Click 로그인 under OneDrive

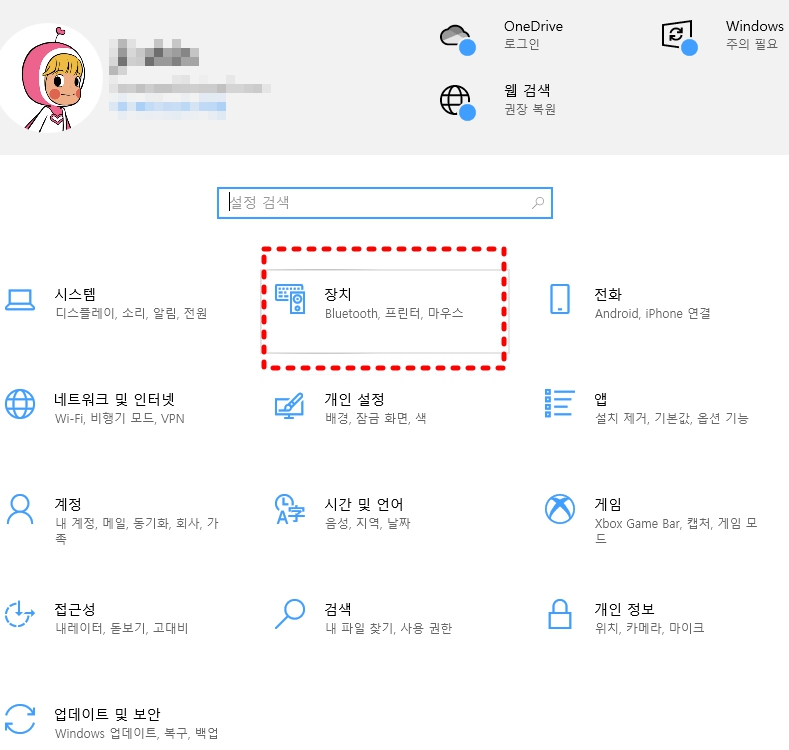point(522,44)
